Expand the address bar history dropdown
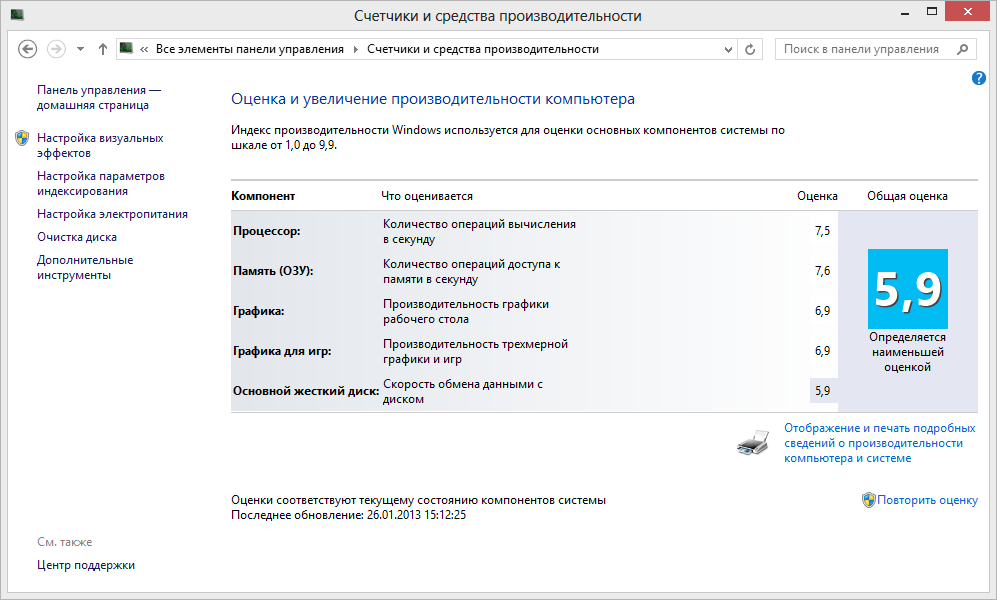This screenshot has height=600, width=997. (x=729, y=50)
